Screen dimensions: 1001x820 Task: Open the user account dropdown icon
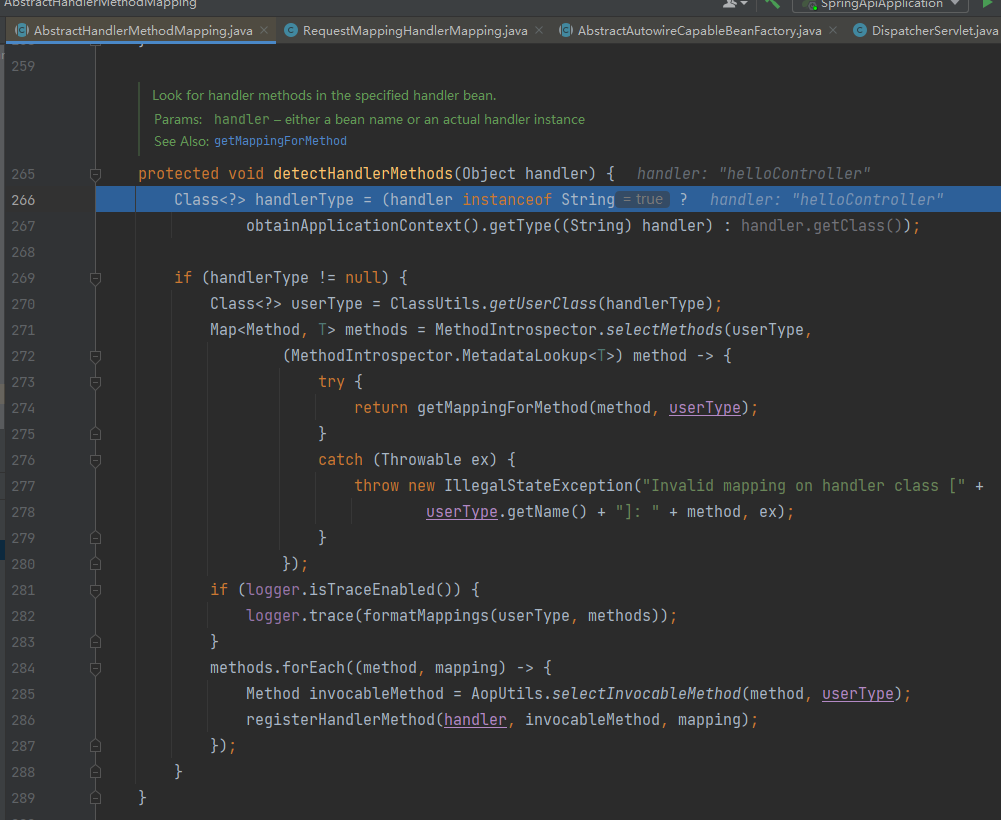pyautogui.click(x=735, y=4)
